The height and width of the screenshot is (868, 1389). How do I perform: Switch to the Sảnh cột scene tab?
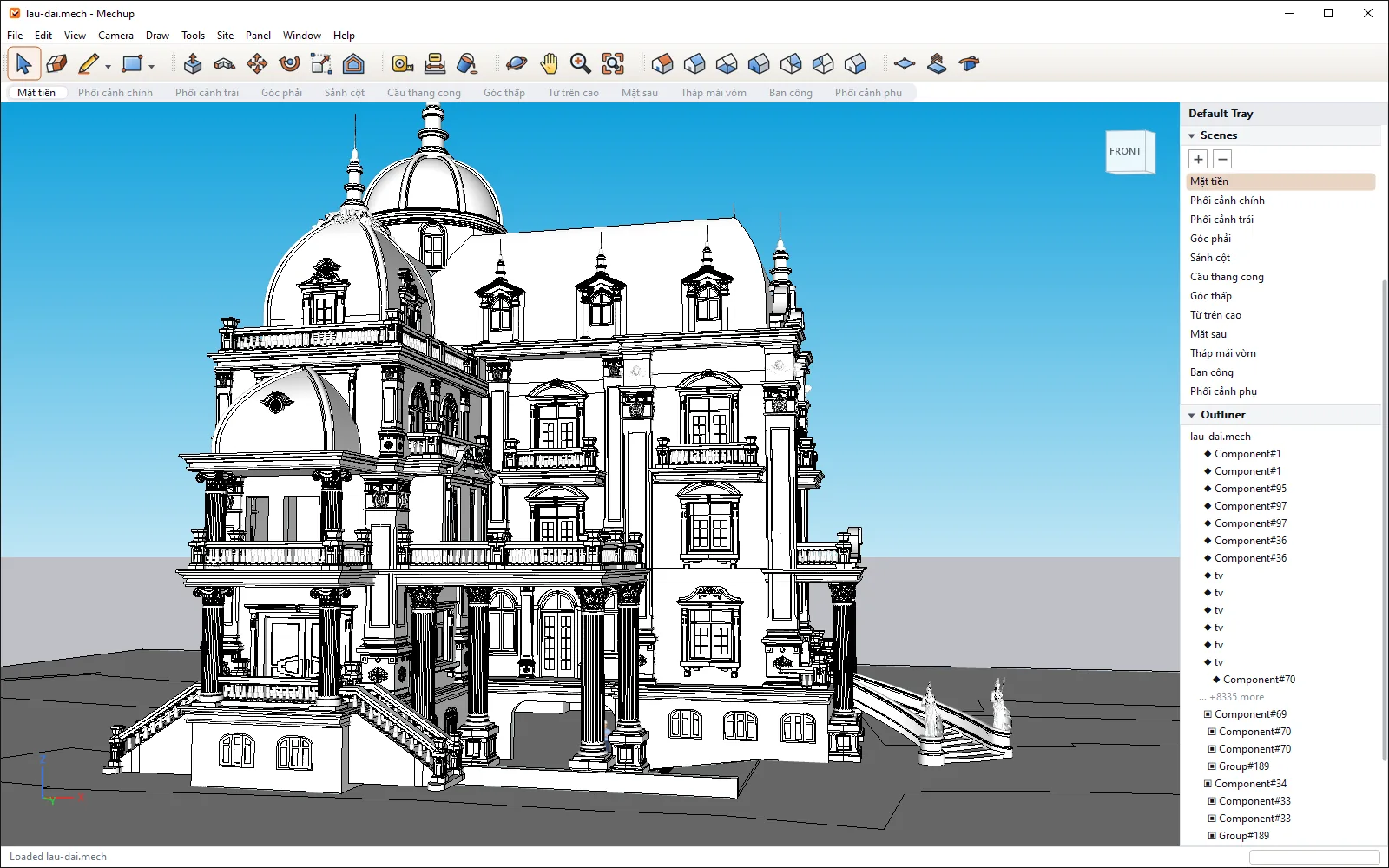345,93
